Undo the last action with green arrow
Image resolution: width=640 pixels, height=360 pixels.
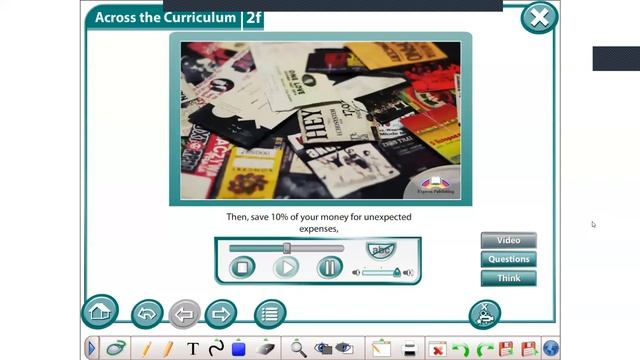click(x=461, y=350)
